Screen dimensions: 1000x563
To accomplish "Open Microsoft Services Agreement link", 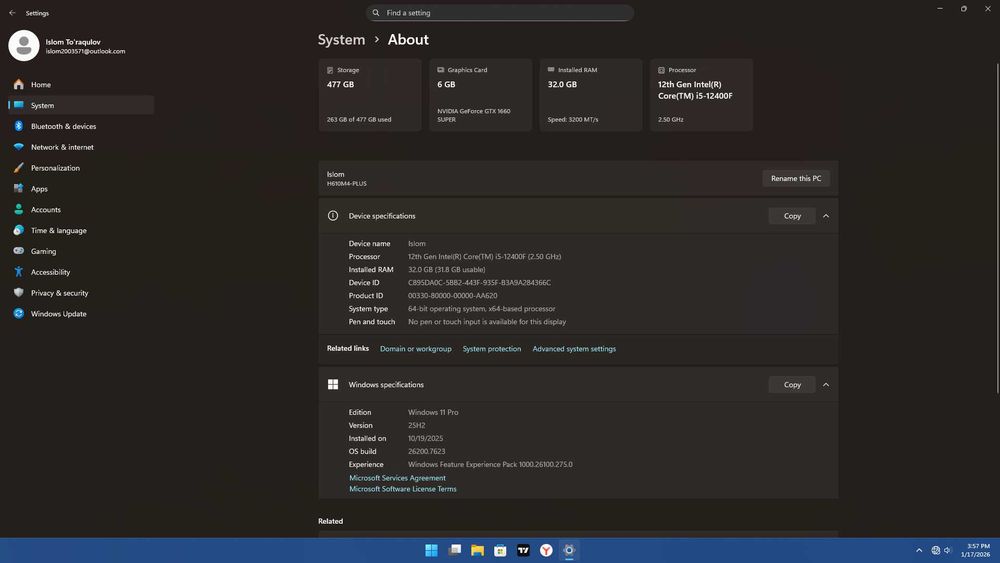I will tap(397, 478).
